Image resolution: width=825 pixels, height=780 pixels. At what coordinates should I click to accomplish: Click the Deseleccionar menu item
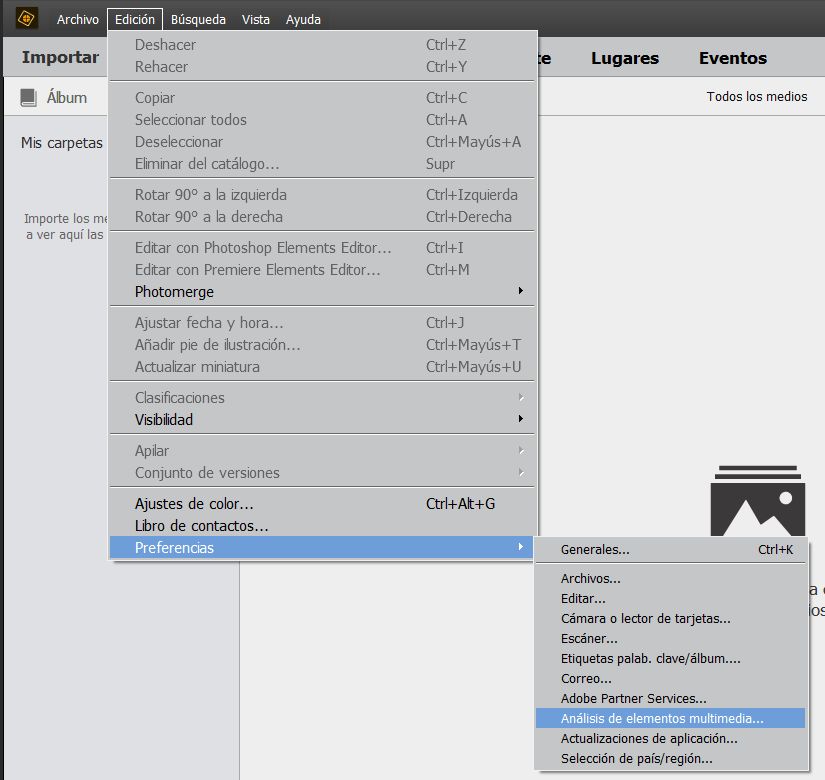tap(322, 142)
